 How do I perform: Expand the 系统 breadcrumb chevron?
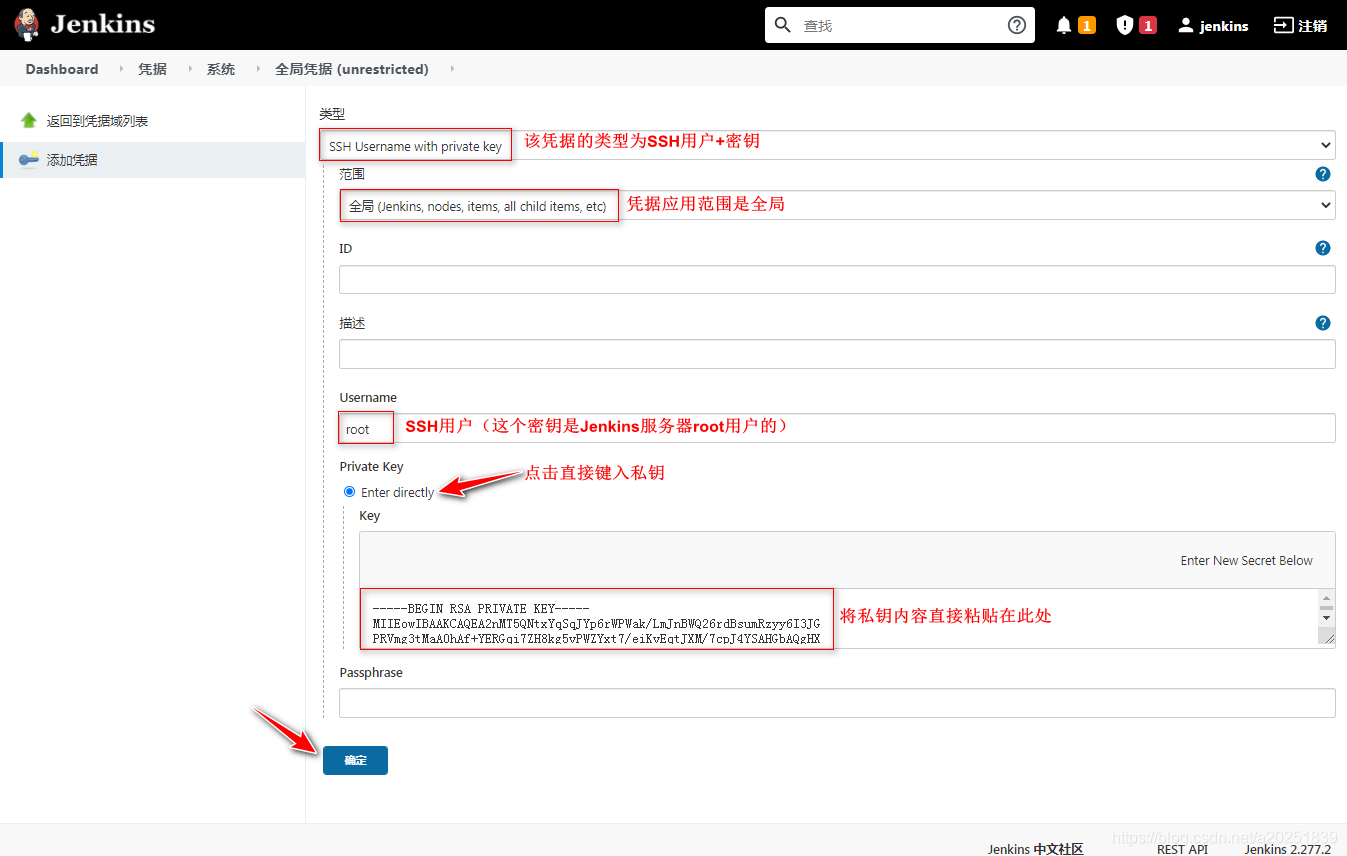[257, 69]
